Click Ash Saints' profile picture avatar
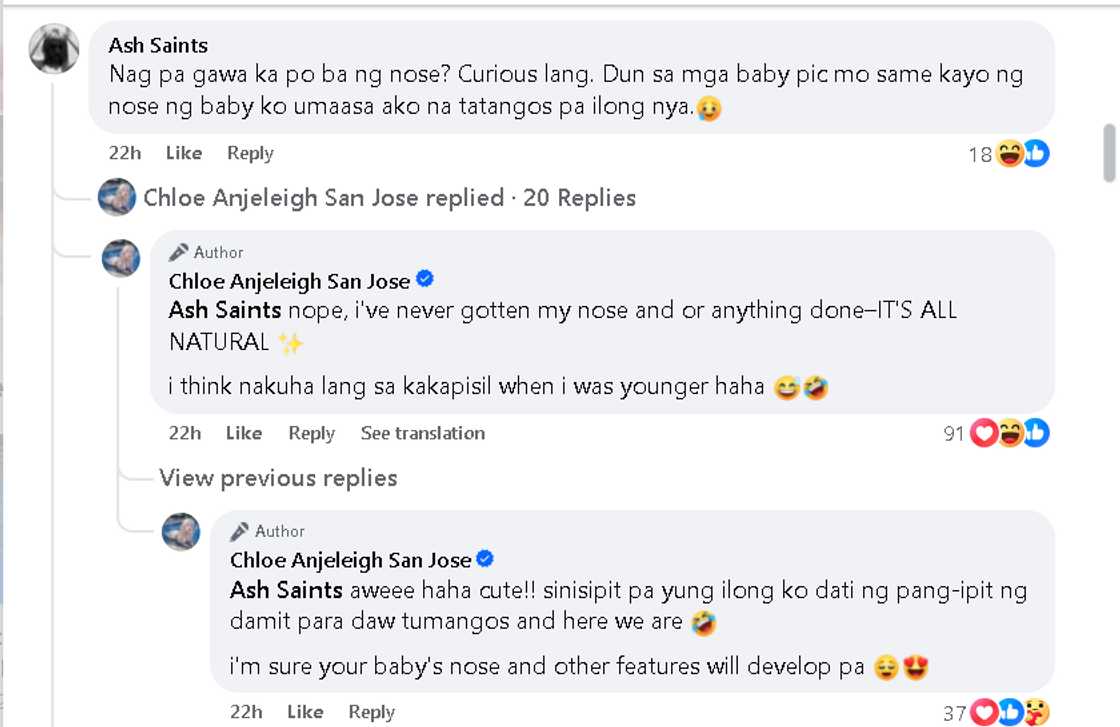Viewport: 1120px width, 727px height. click(x=54, y=48)
